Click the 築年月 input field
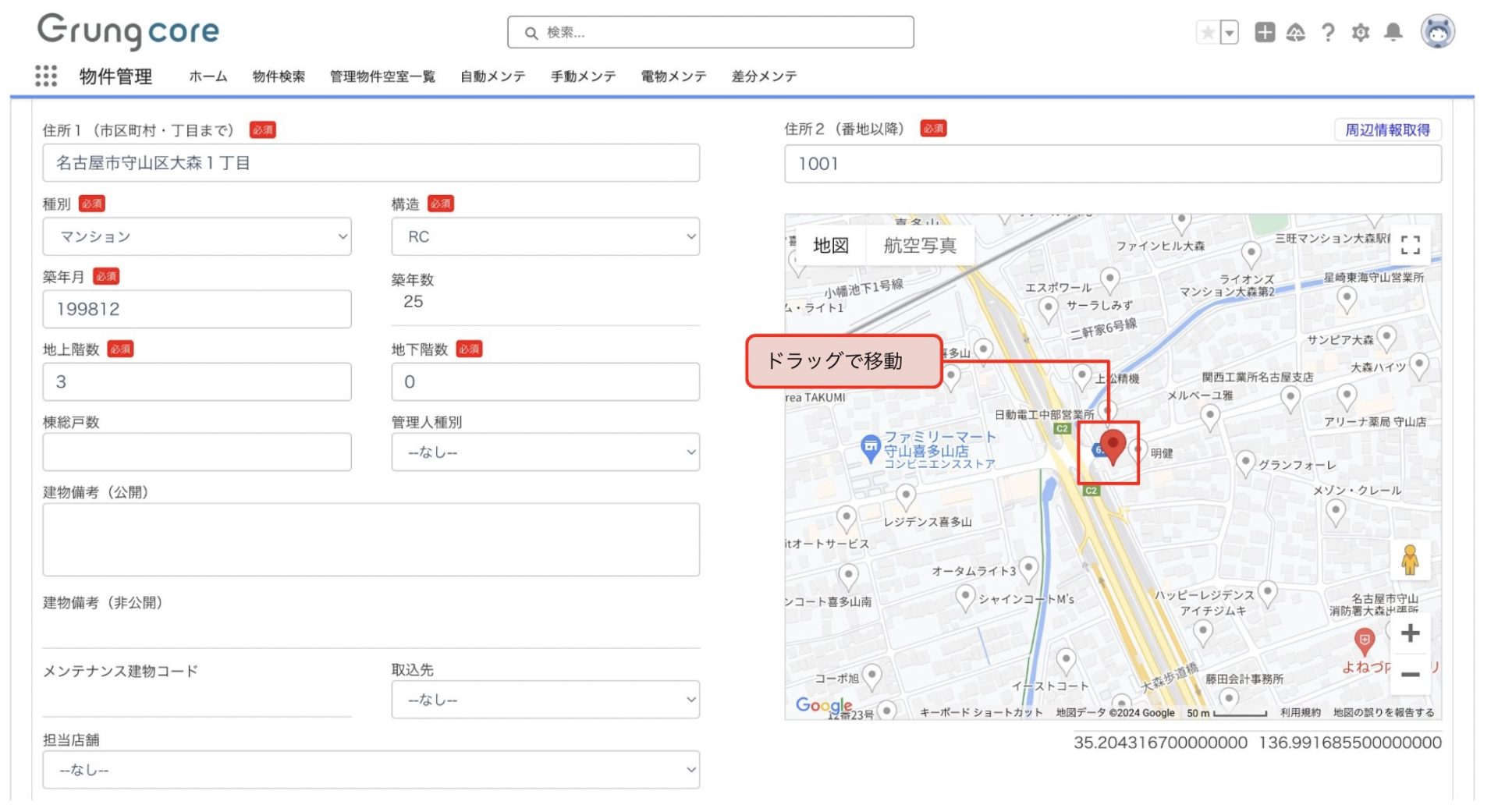Screen dimensions: 1498x812 coord(197,310)
